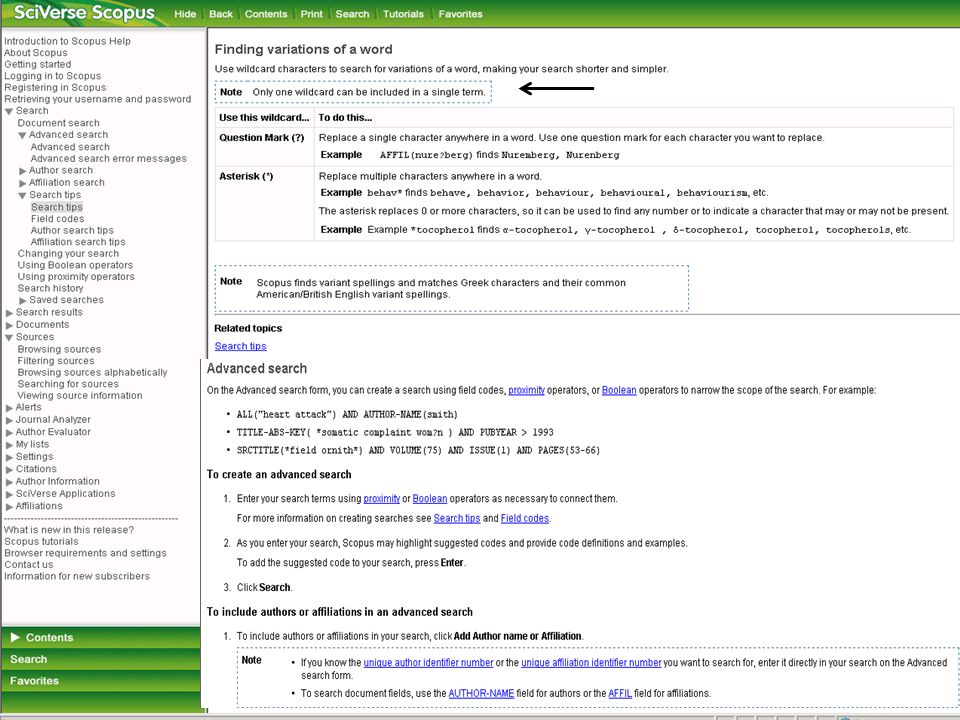Follow the first proximity link in Advanced search
Image resolution: width=960 pixels, height=720 pixels.
coord(526,391)
